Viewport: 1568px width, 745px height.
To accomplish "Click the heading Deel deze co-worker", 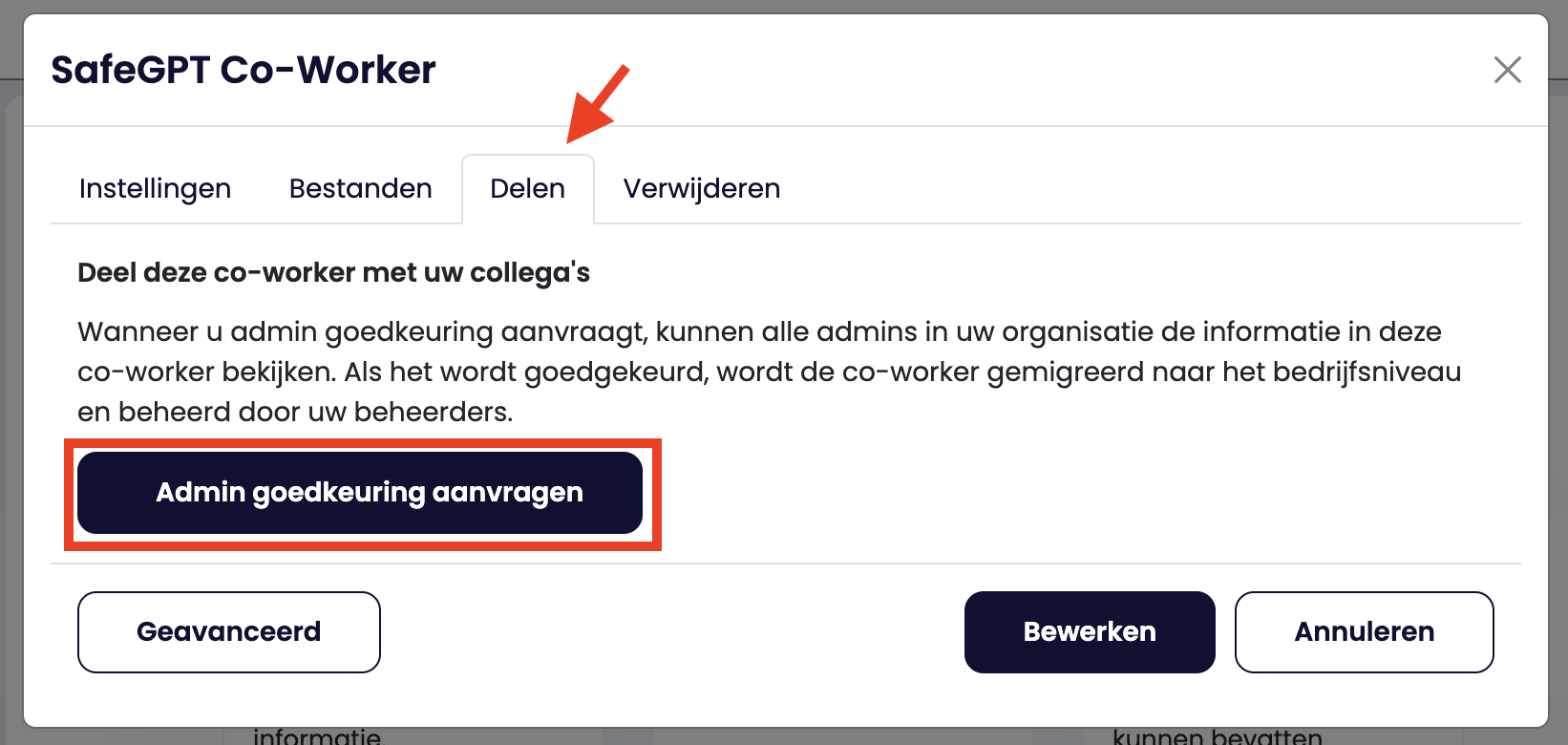I will point(333,273).
